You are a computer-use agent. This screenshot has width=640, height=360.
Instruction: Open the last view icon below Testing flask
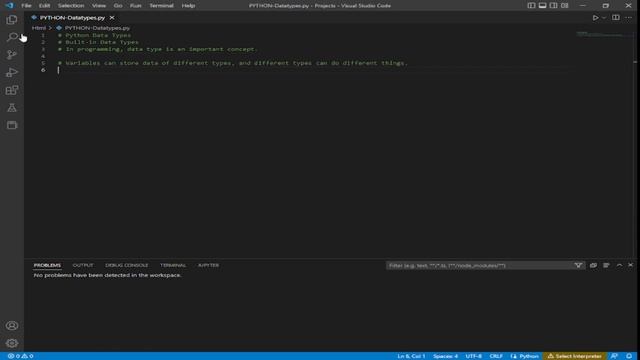click(12, 125)
